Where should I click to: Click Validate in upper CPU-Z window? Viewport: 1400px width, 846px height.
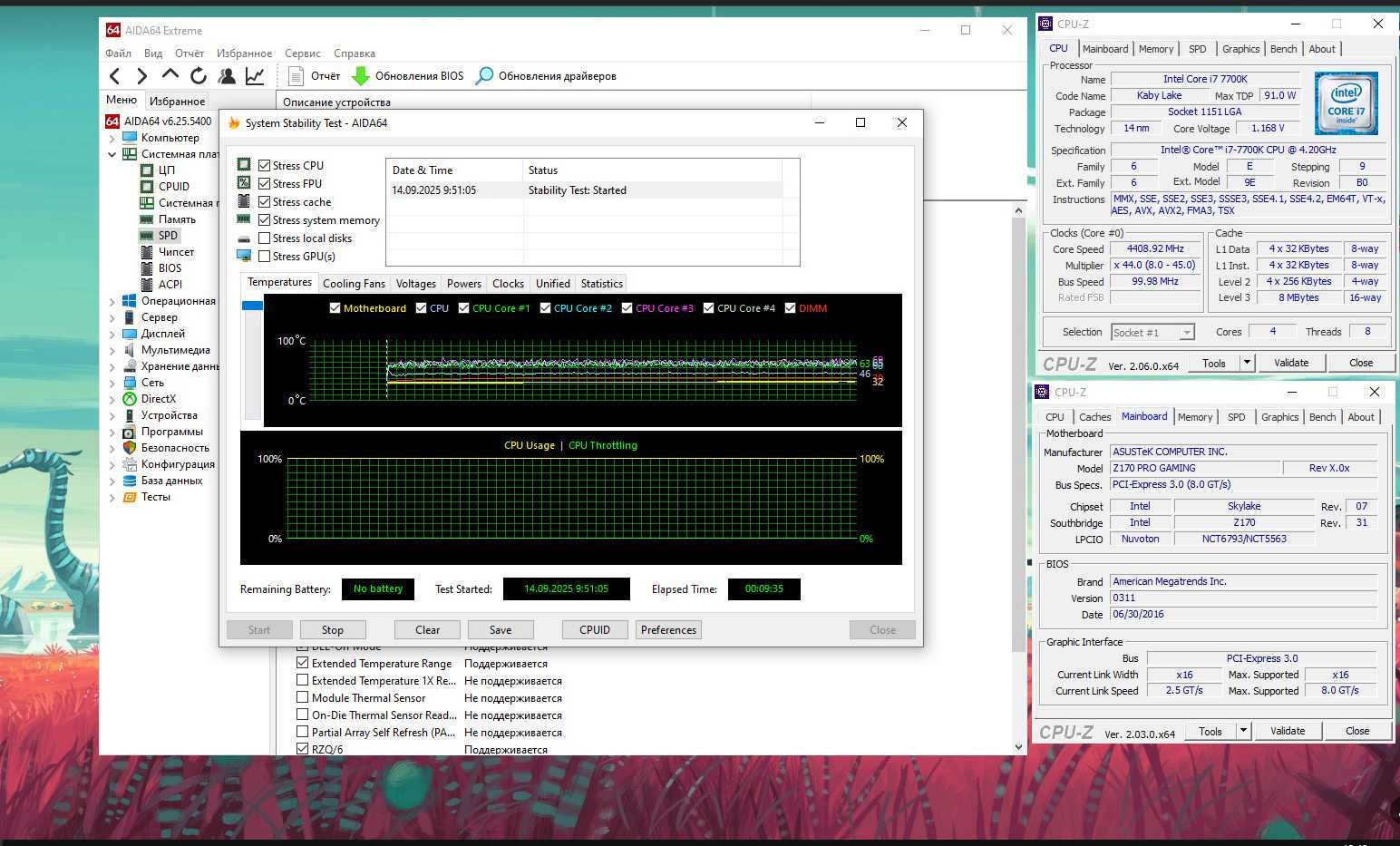click(x=1291, y=363)
